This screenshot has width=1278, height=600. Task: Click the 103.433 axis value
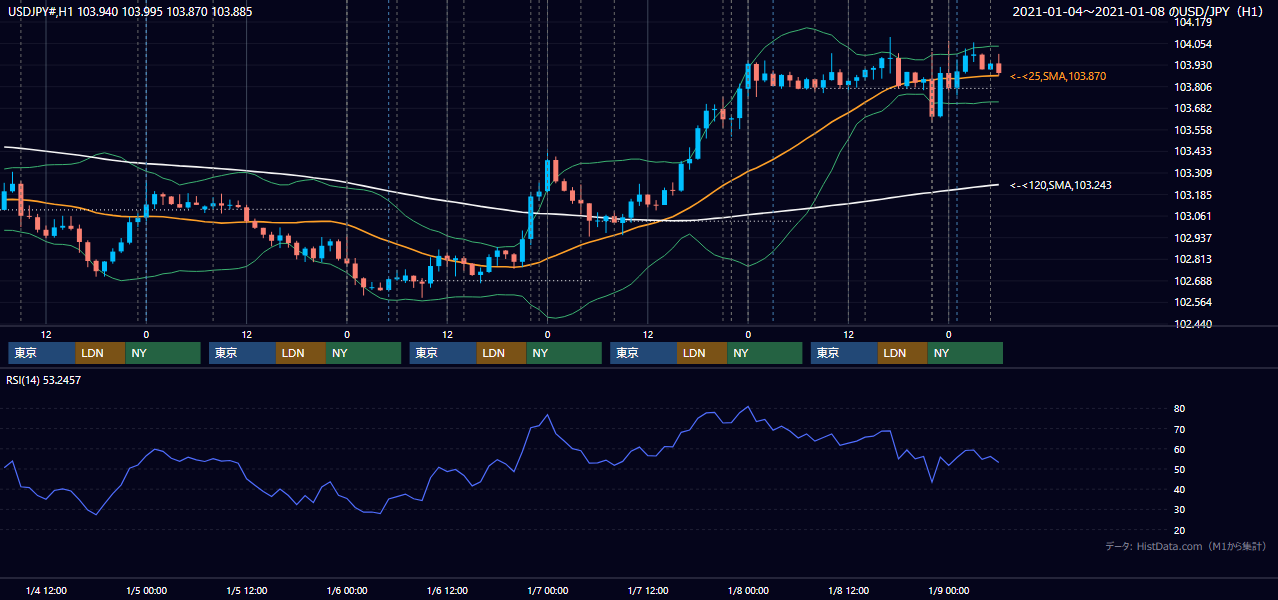click(1193, 151)
